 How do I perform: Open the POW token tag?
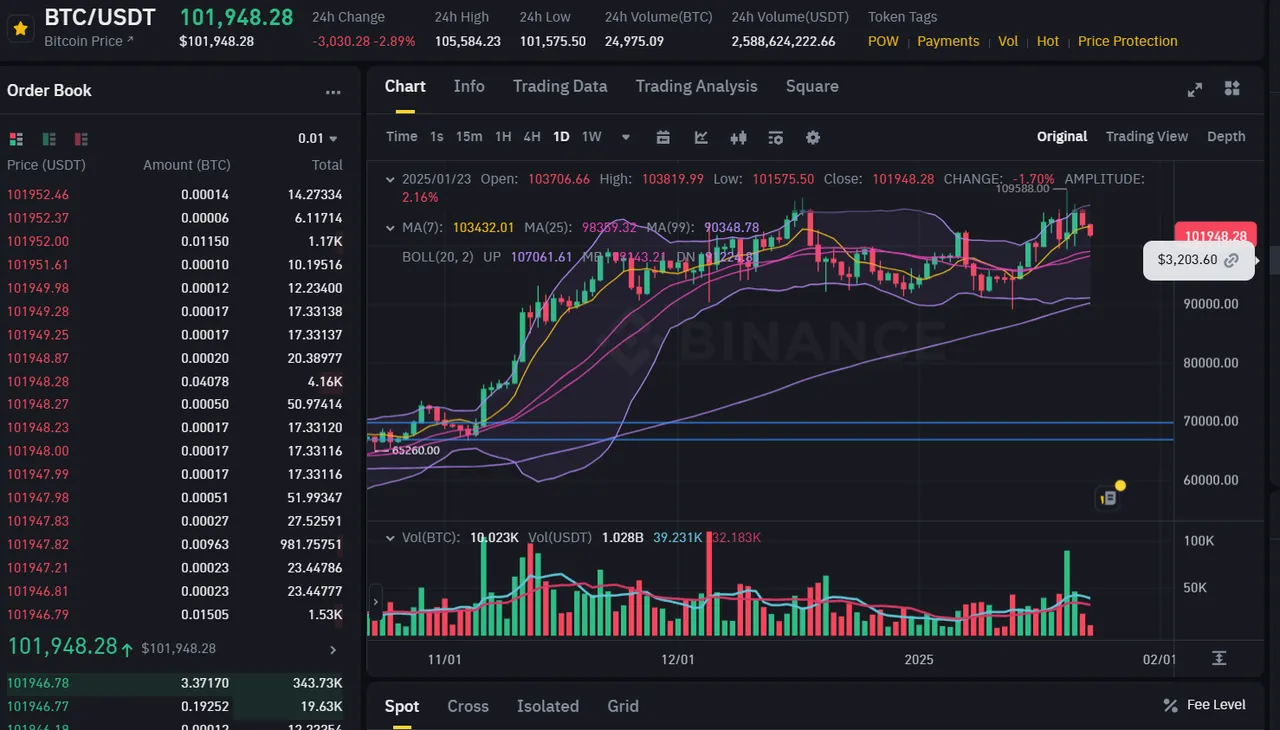tap(883, 41)
